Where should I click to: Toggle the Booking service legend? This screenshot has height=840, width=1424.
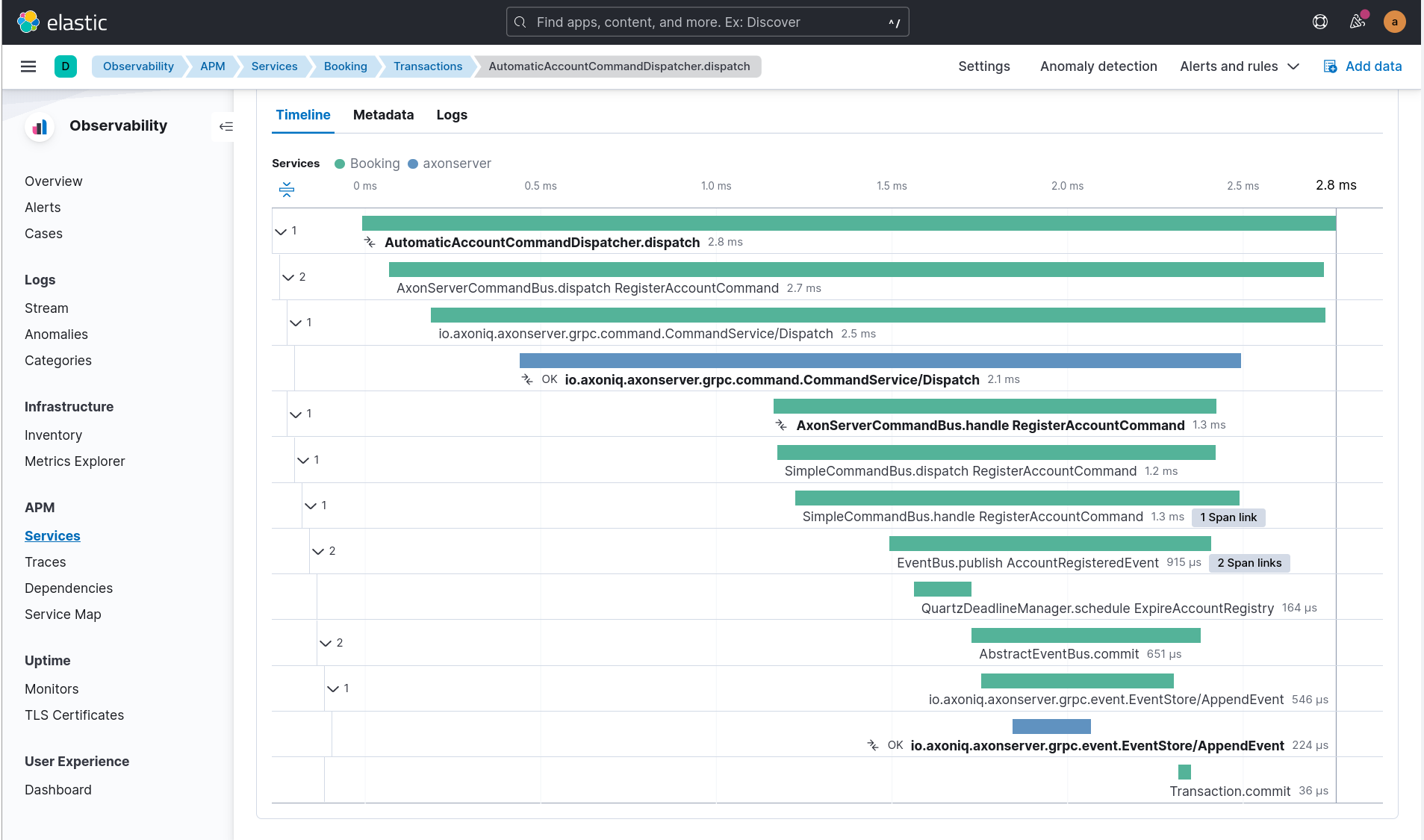[x=367, y=164]
